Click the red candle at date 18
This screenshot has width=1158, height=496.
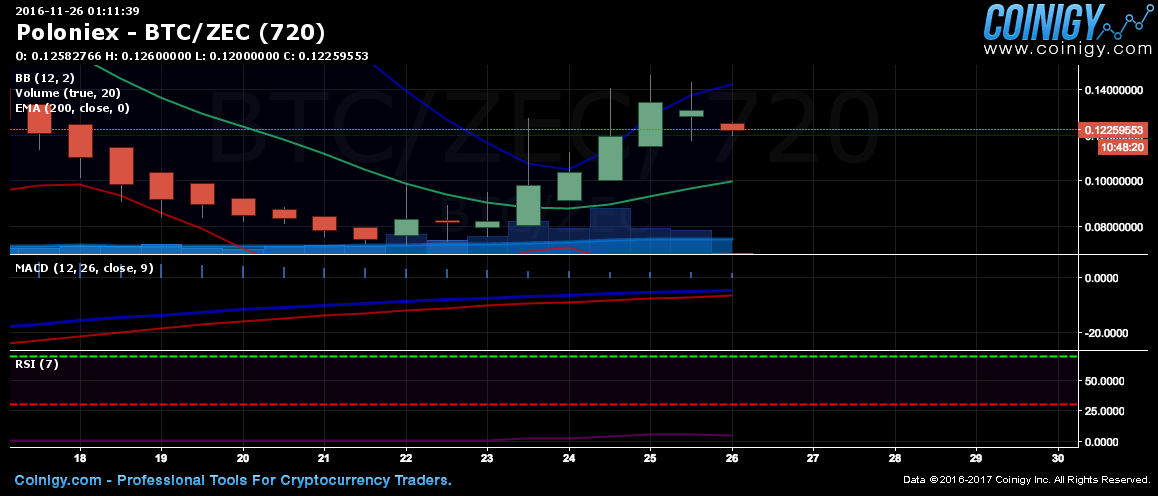click(80, 141)
